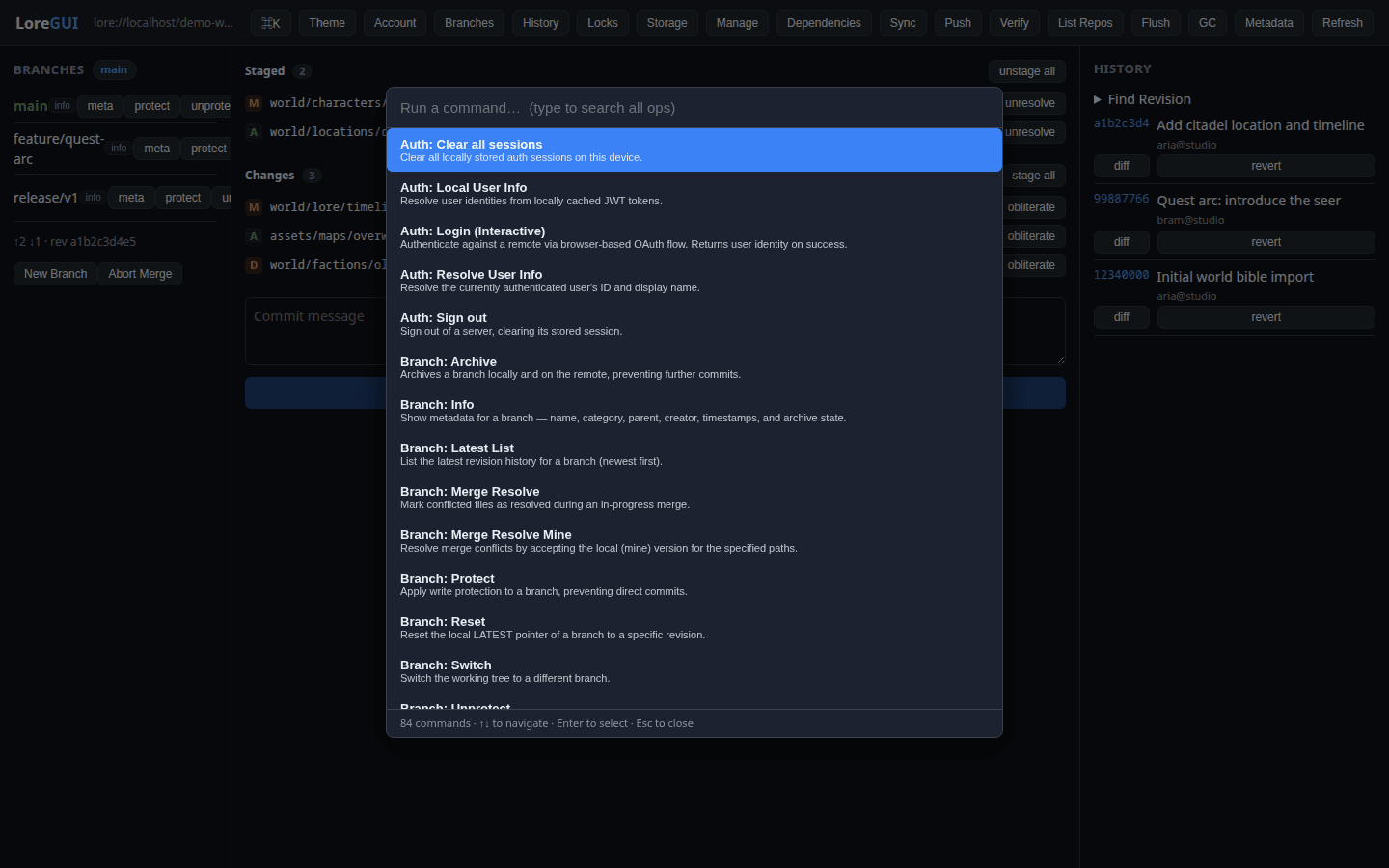Click status badge M of world/characters file
This screenshot has width=1389, height=868.
(254, 103)
